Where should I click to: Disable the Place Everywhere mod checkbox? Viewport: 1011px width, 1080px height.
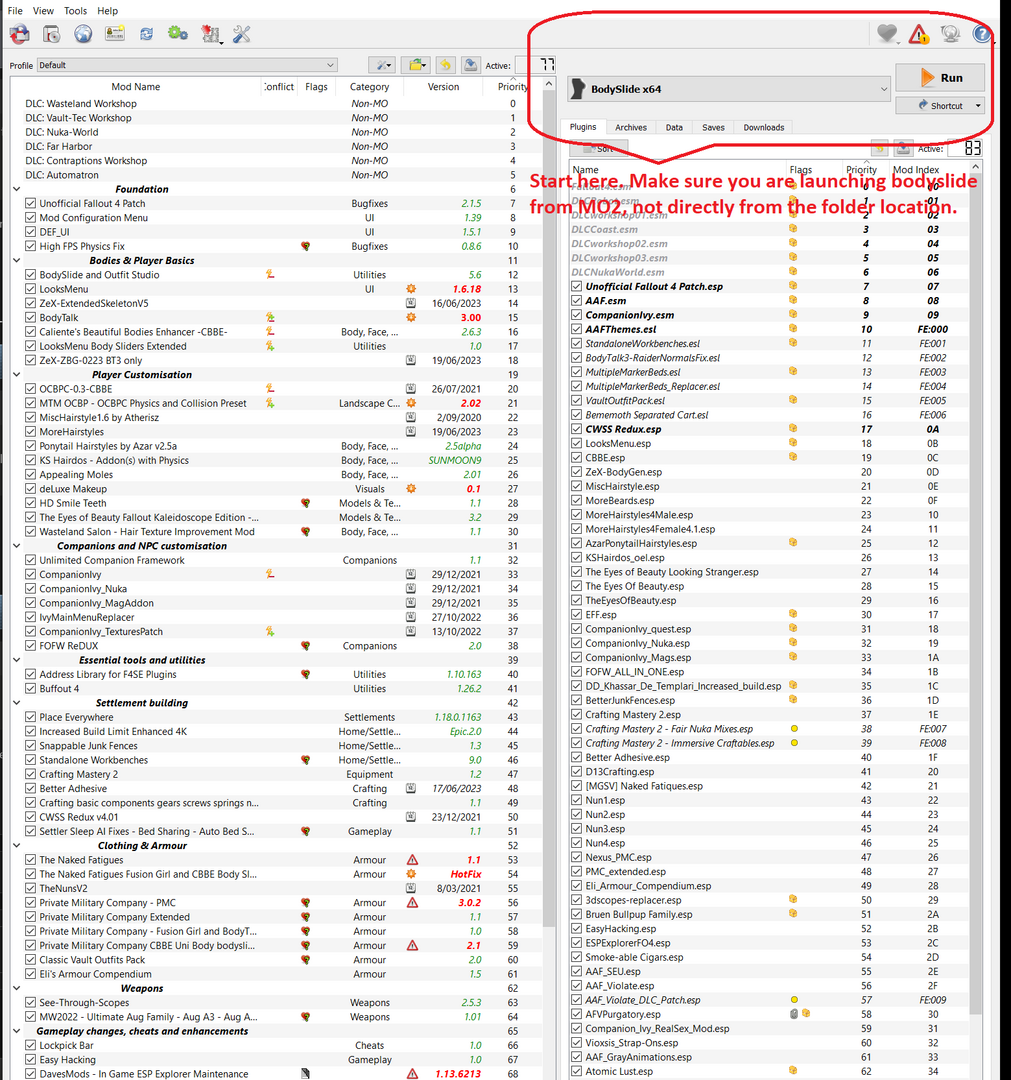30,717
